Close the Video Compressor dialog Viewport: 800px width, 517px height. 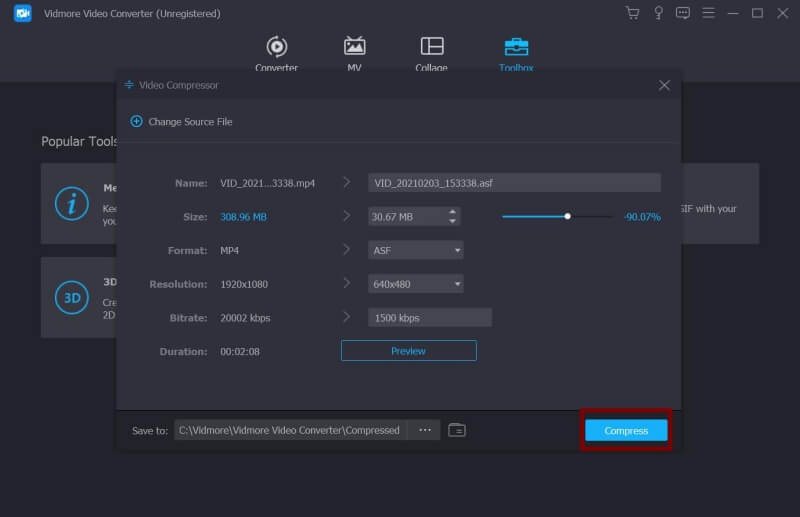664,85
